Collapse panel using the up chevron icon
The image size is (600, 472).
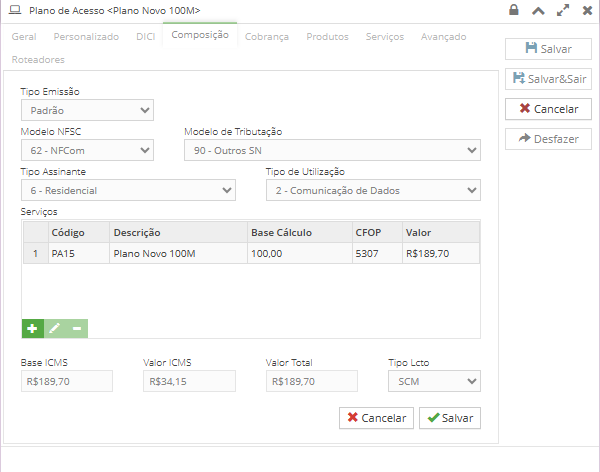click(538, 10)
